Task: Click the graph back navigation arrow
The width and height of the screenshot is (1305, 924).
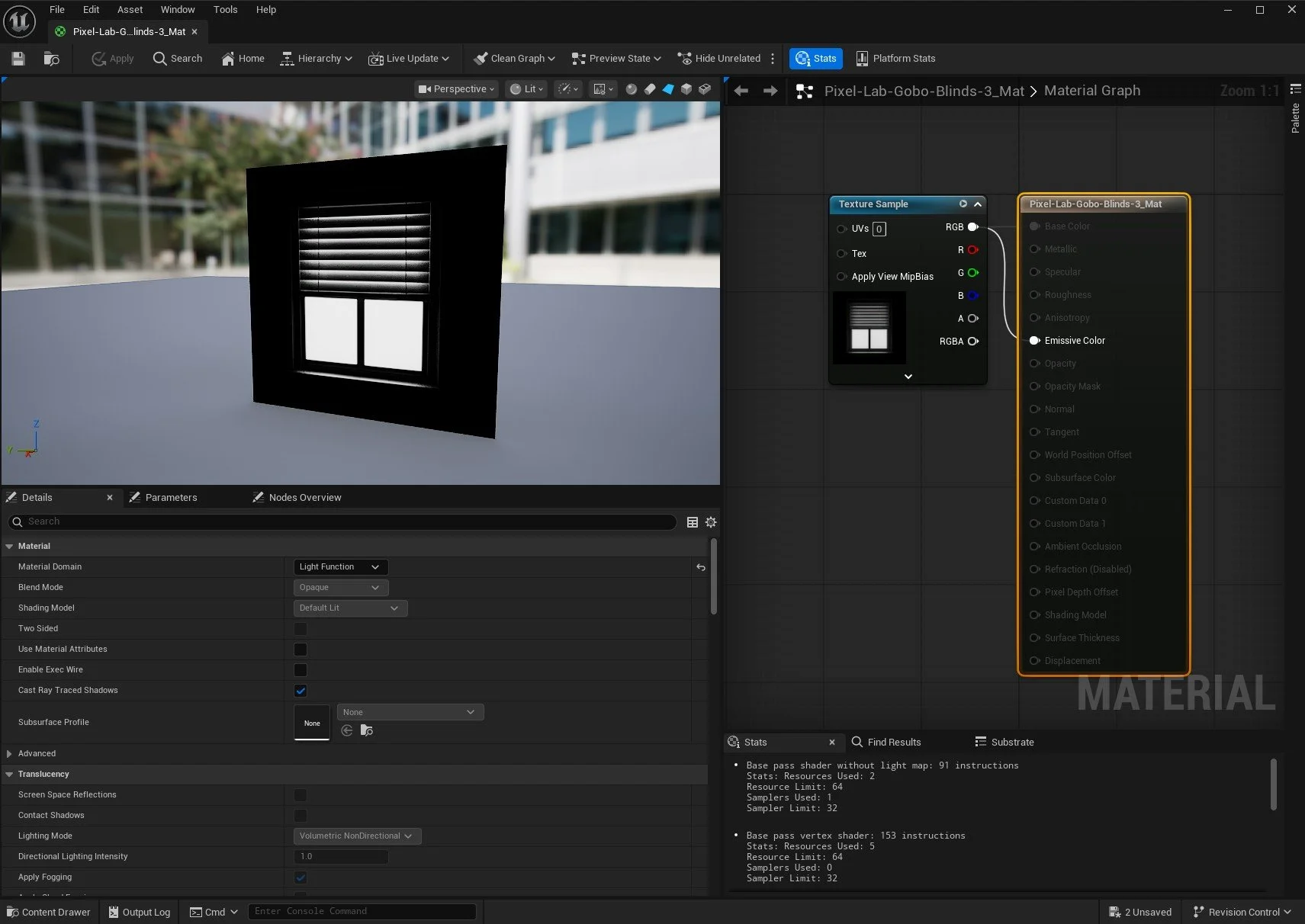Action: 741,91
